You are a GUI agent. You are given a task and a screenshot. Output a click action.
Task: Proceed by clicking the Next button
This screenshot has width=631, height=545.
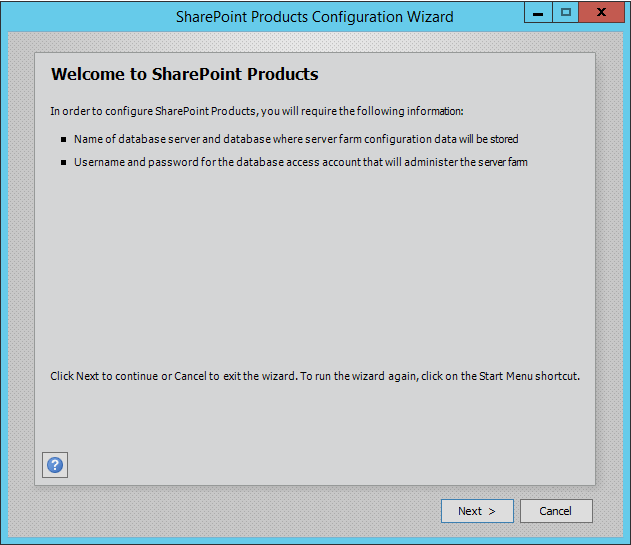(477, 511)
